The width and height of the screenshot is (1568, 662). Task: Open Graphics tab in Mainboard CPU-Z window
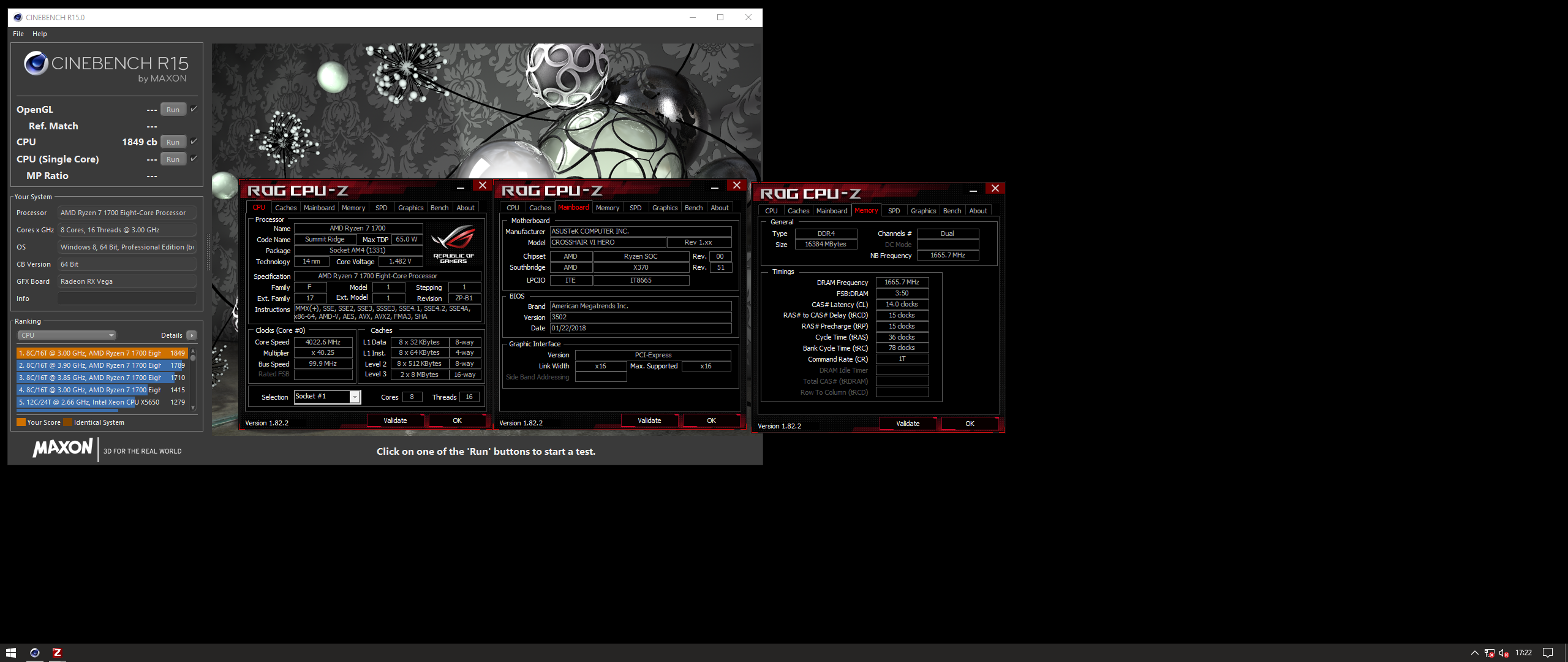click(x=665, y=208)
